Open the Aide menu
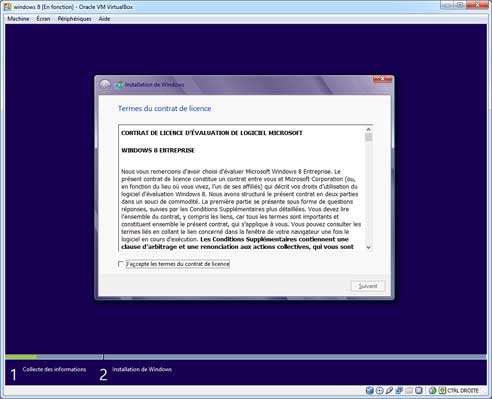The width and height of the screenshot is (492, 399). [104, 19]
